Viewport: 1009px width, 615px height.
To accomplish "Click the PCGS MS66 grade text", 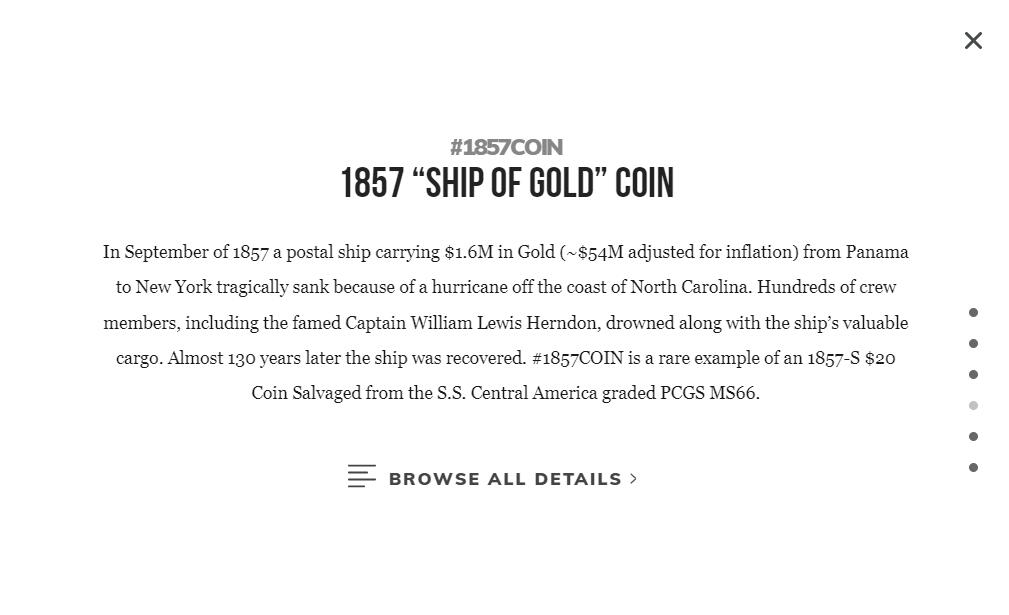I will (708, 393).
